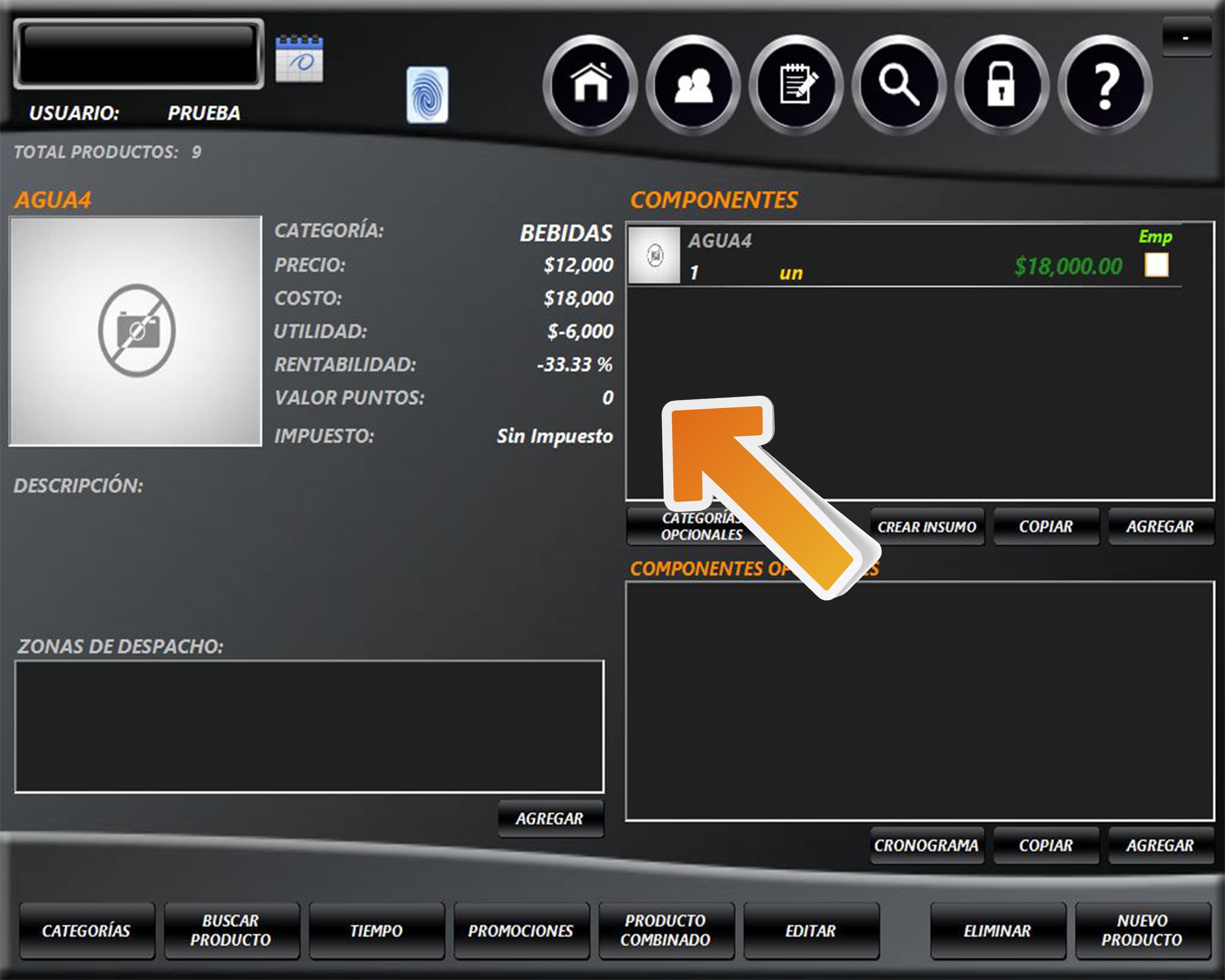This screenshot has height=980, width=1225.
Task: Click the no-photo product image placeholder
Action: pos(136,331)
